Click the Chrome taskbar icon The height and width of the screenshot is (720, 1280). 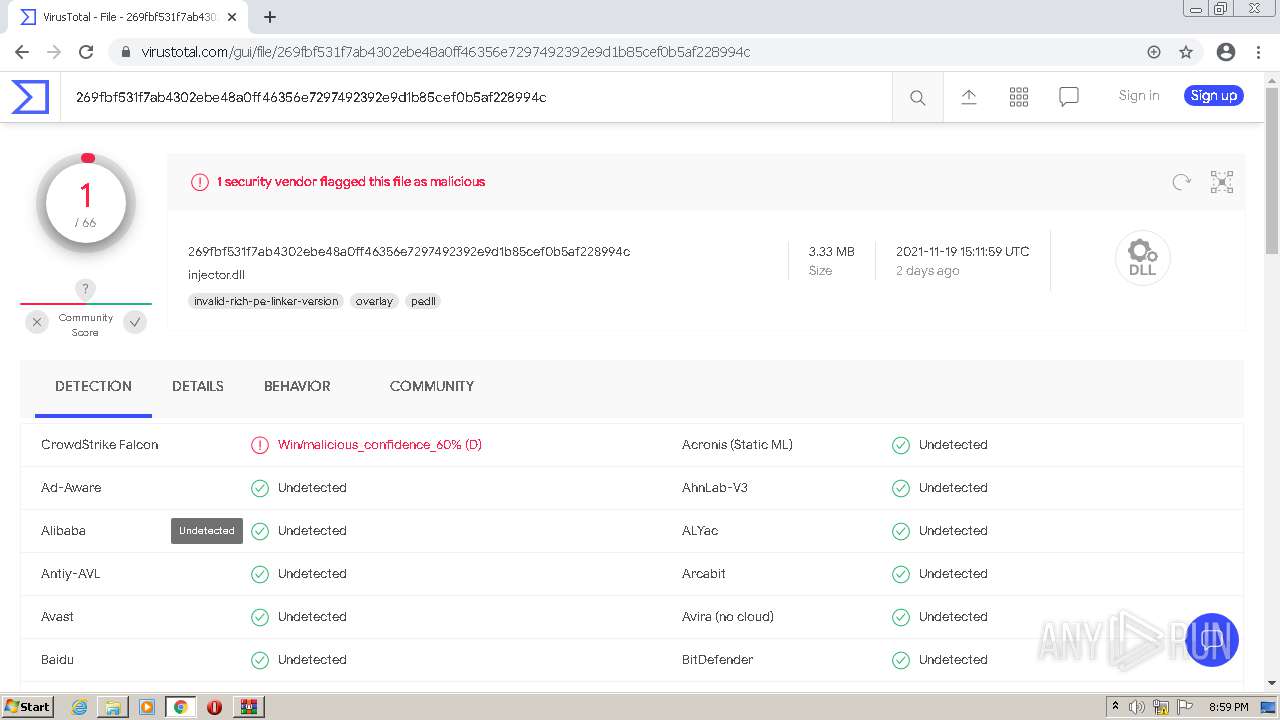click(x=180, y=707)
